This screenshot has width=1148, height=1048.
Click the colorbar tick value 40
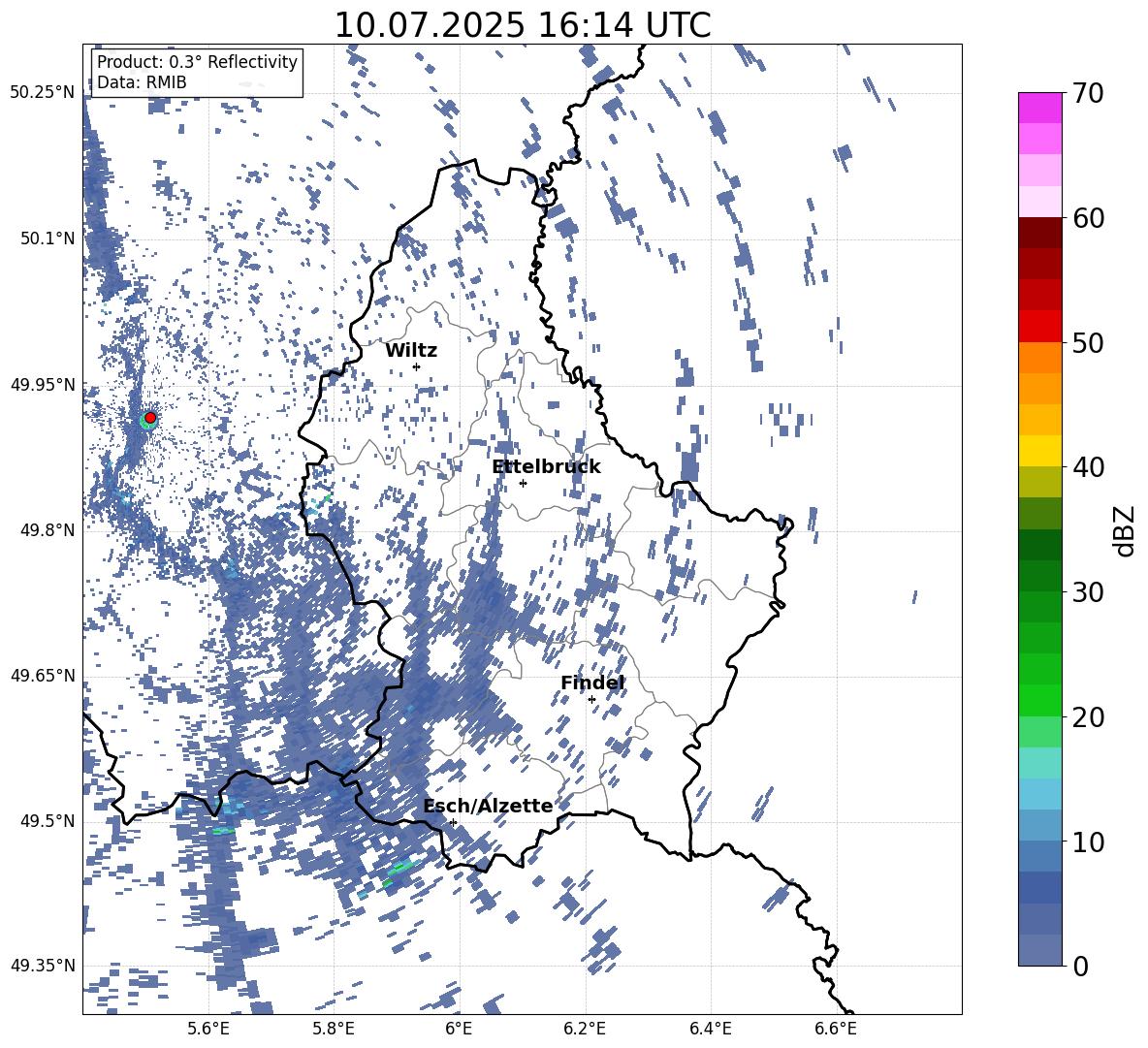(1088, 467)
